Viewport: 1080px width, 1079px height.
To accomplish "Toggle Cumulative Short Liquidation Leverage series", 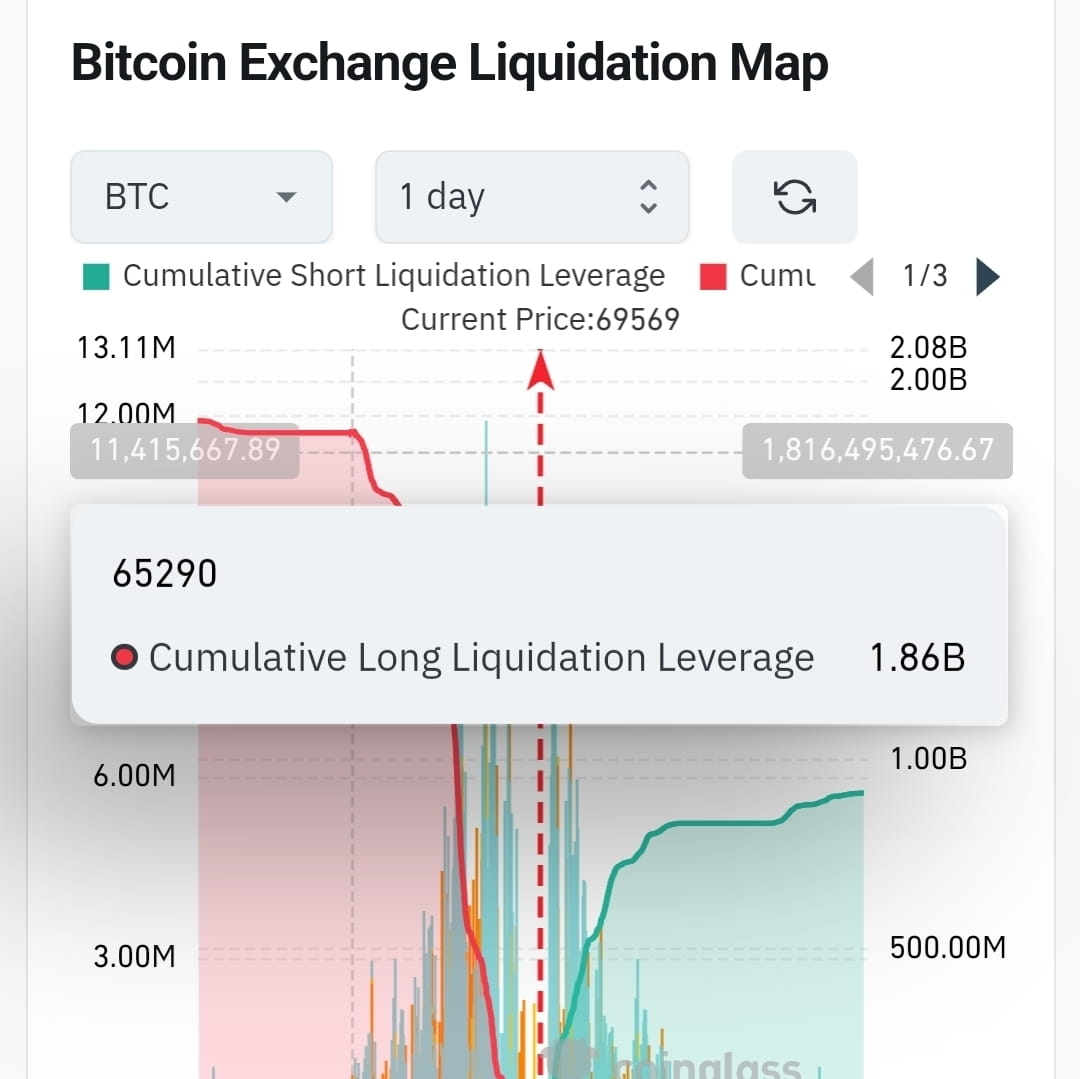I will pyautogui.click(x=394, y=275).
